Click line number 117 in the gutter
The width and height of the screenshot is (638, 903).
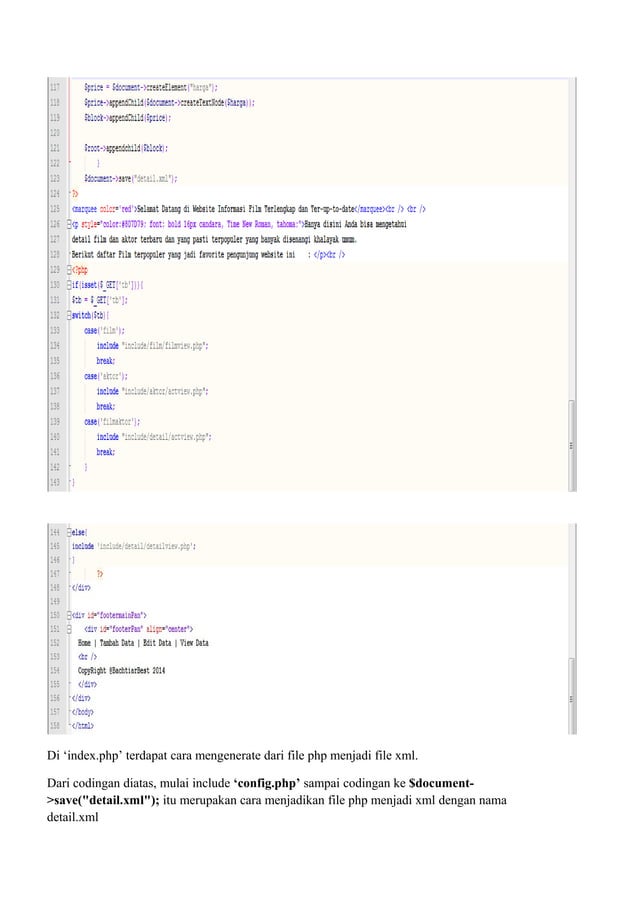tap(55, 88)
